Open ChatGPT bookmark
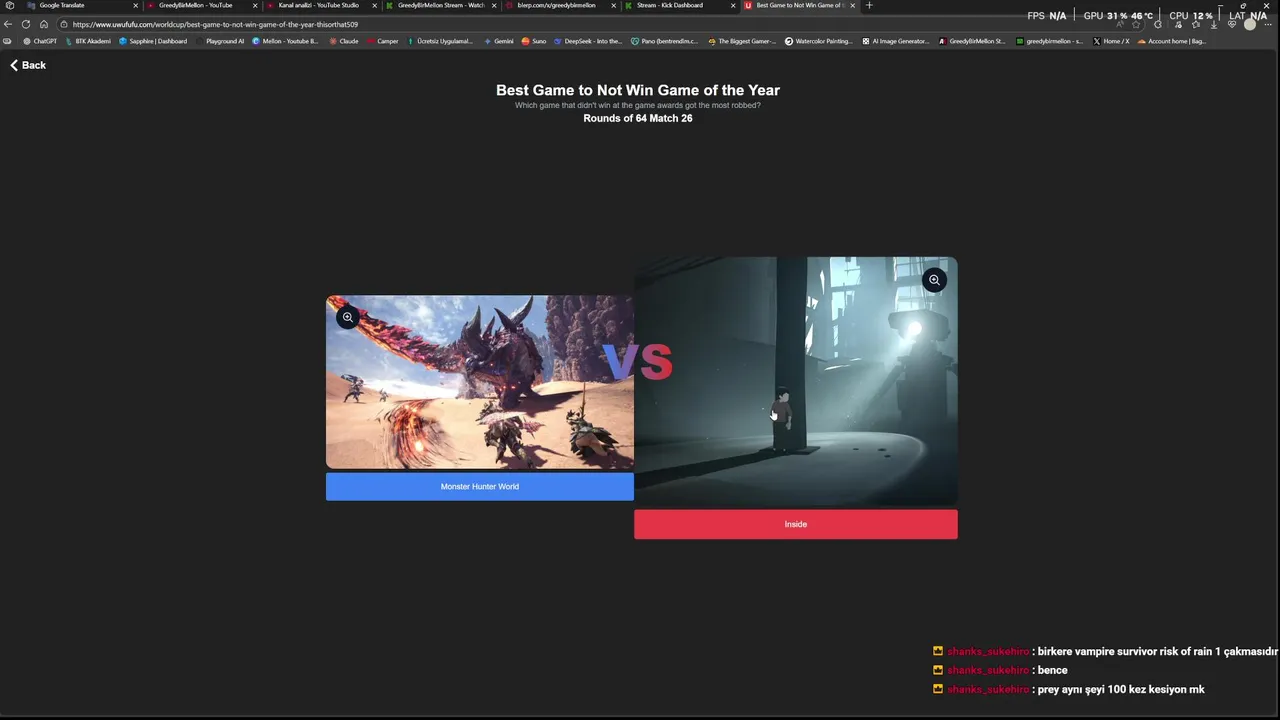The image size is (1280, 720). (x=40, y=41)
